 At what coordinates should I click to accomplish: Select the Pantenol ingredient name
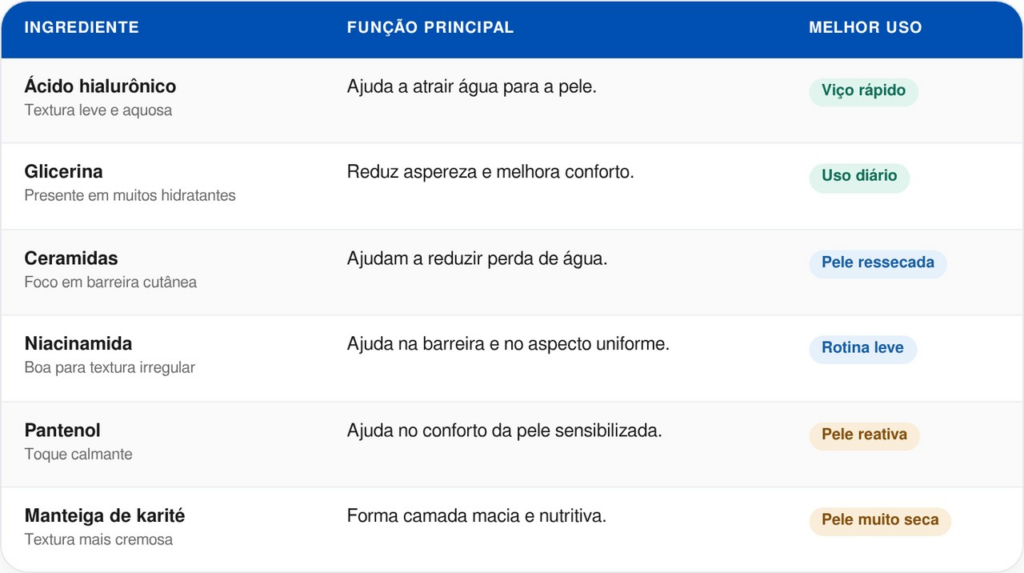(x=63, y=431)
